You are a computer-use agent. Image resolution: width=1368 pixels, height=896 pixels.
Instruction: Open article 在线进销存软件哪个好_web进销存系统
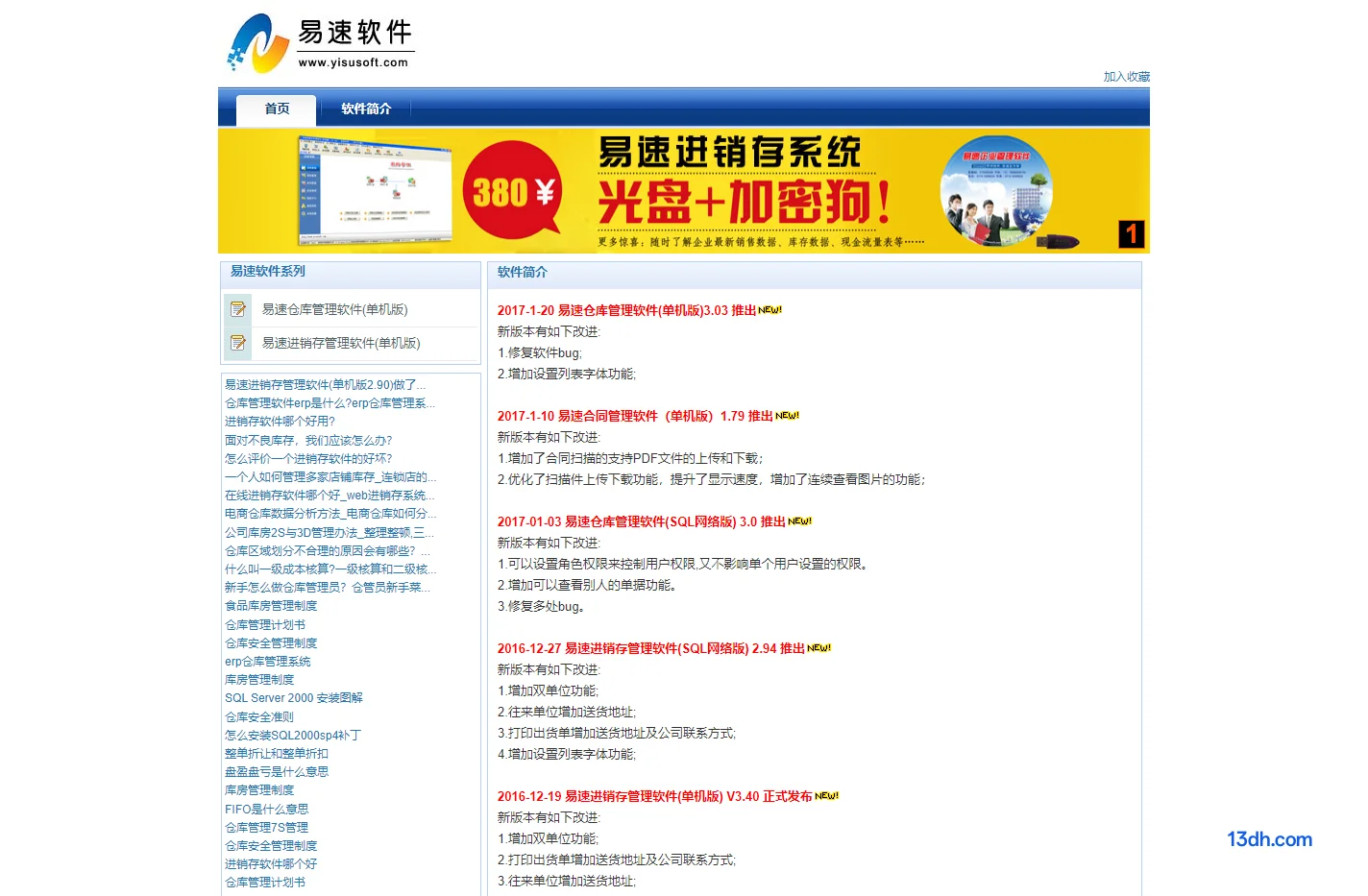pyautogui.click(x=330, y=496)
